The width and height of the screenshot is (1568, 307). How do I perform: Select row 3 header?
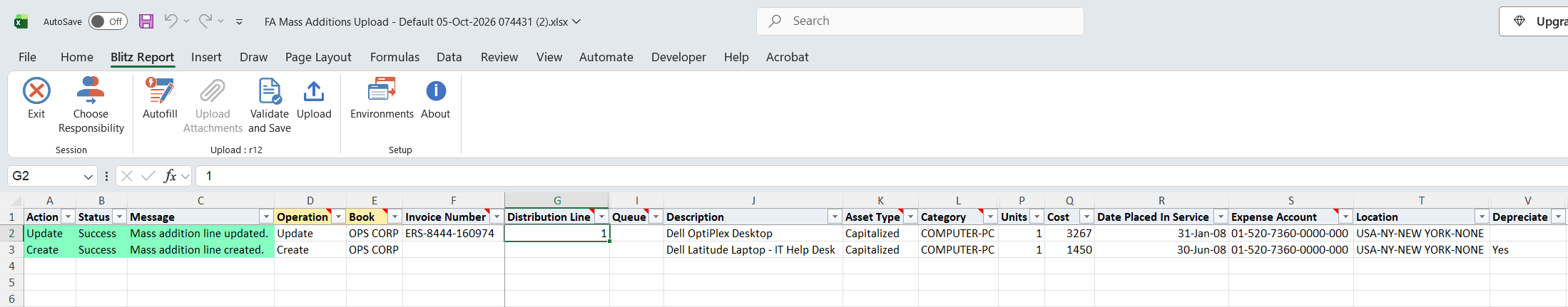[x=11, y=250]
